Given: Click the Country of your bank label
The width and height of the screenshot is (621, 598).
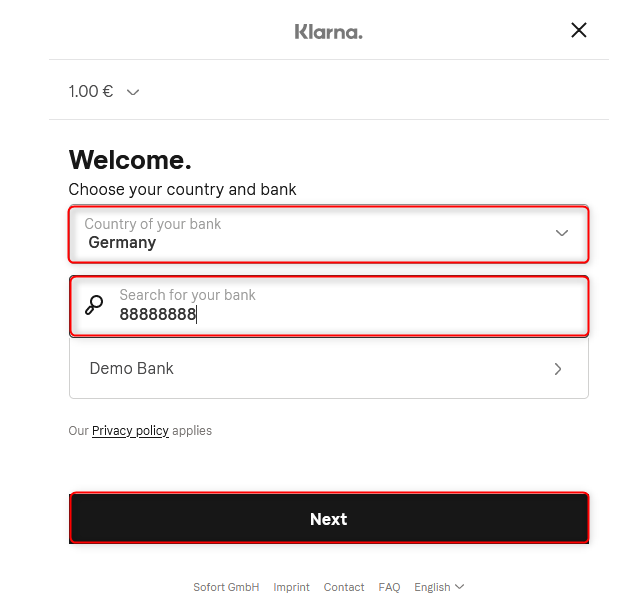Looking at the screenshot, I should (x=152, y=224).
